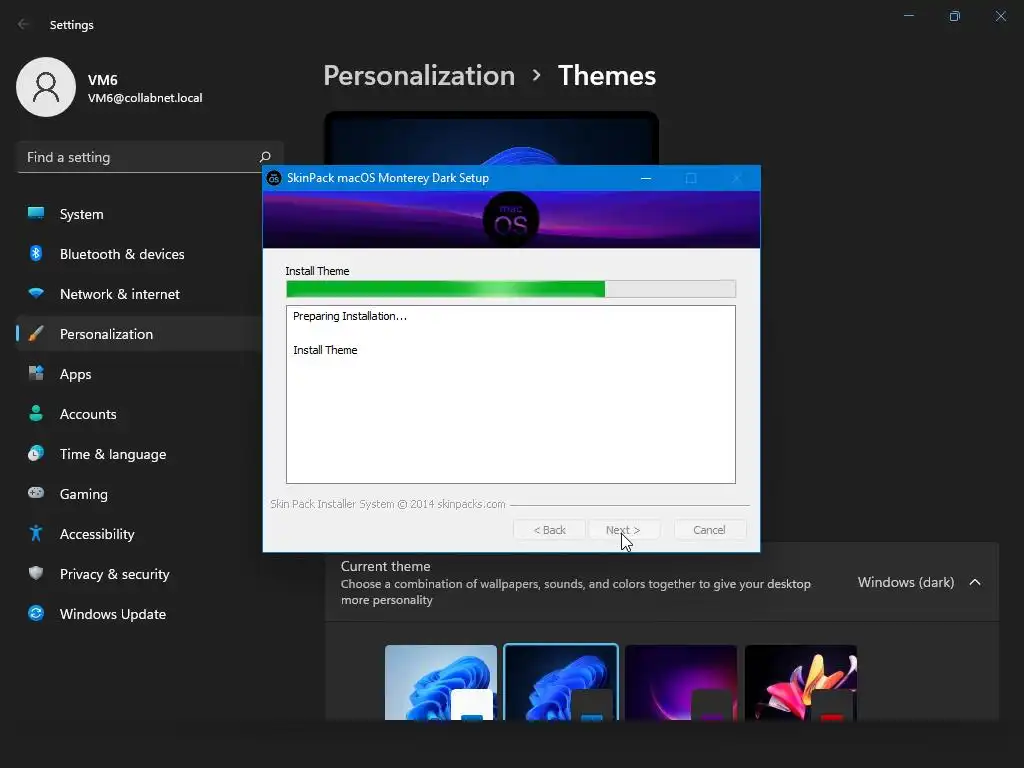
Task: Click the Back button in installer
Action: 549,530
